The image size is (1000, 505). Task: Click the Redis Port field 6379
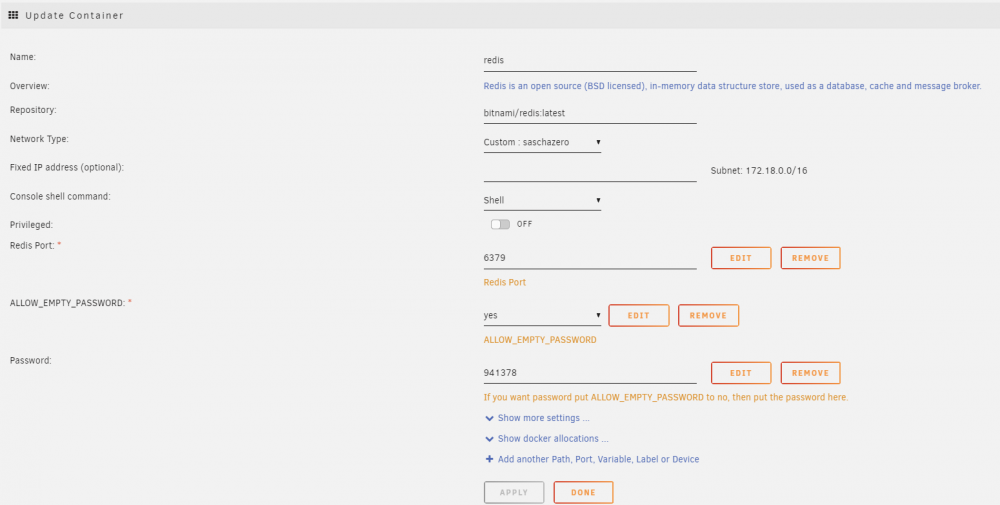[590, 258]
